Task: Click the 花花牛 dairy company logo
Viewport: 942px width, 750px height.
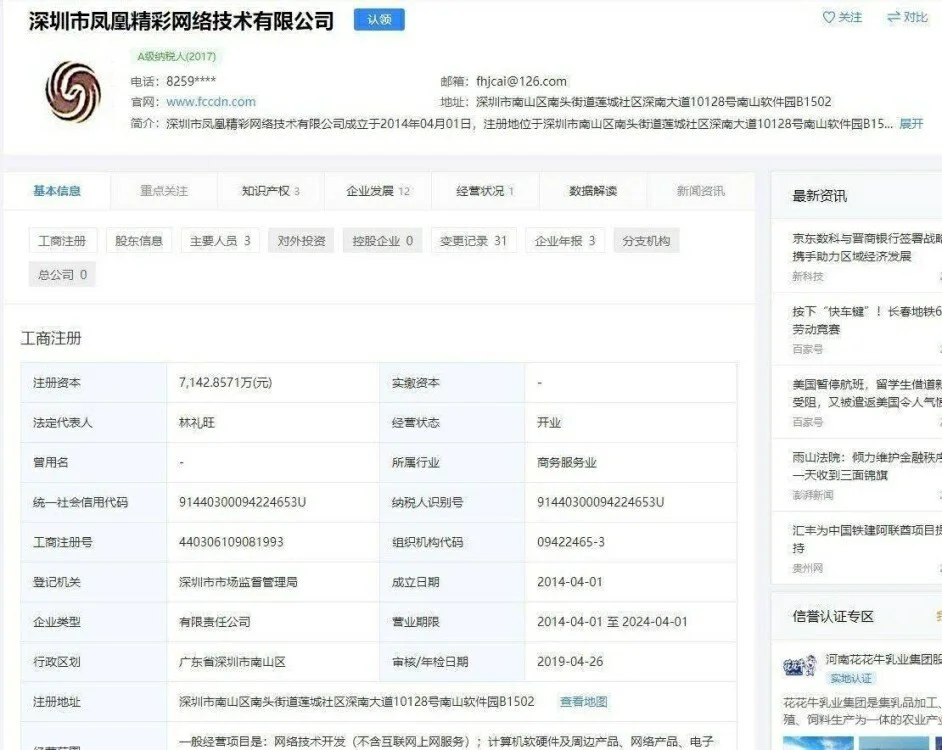Action: 800,667
